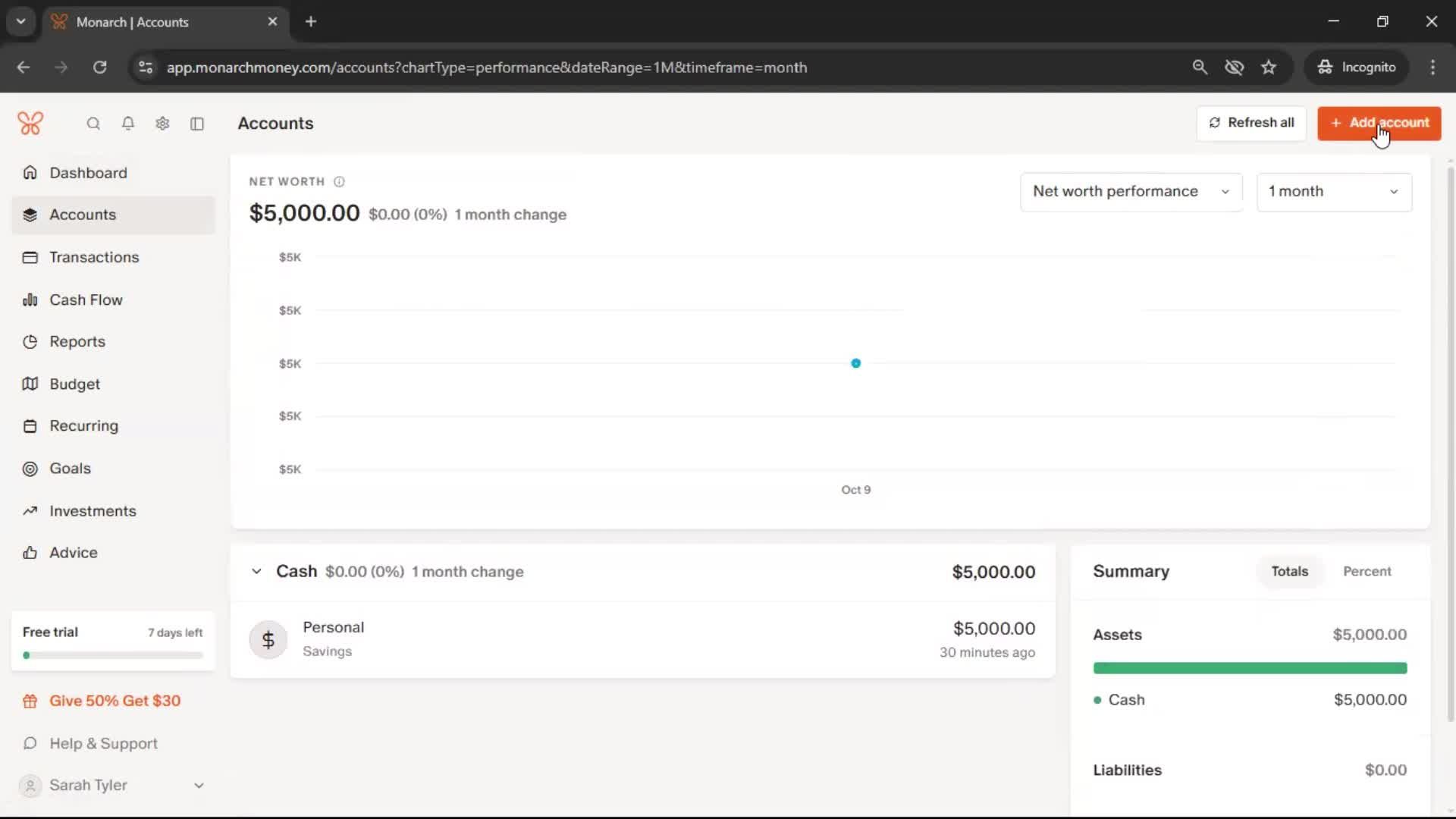The height and width of the screenshot is (819, 1456).
Task: Collapse the Cash accounts group
Action: [x=256, y=572]
